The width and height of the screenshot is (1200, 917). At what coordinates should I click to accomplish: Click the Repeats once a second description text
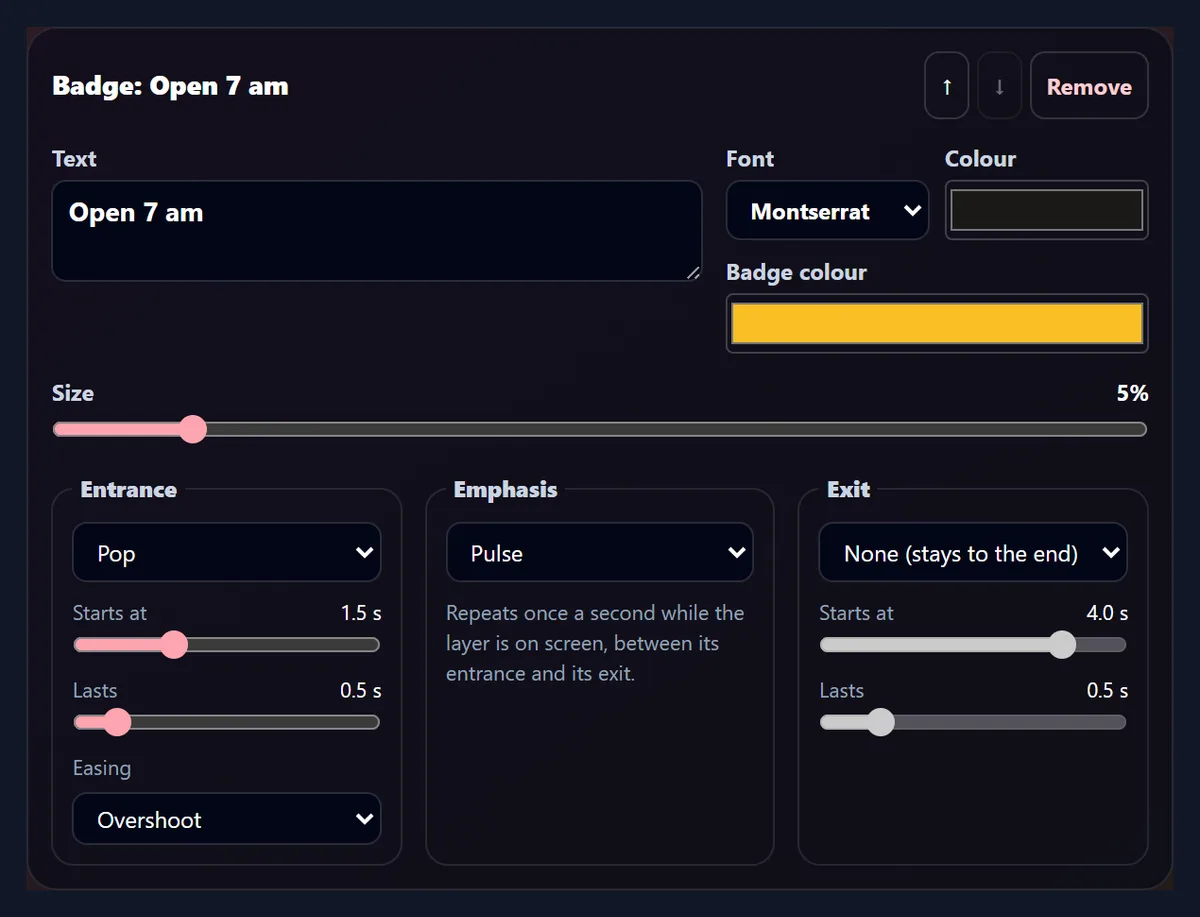(x=595, y=643)
